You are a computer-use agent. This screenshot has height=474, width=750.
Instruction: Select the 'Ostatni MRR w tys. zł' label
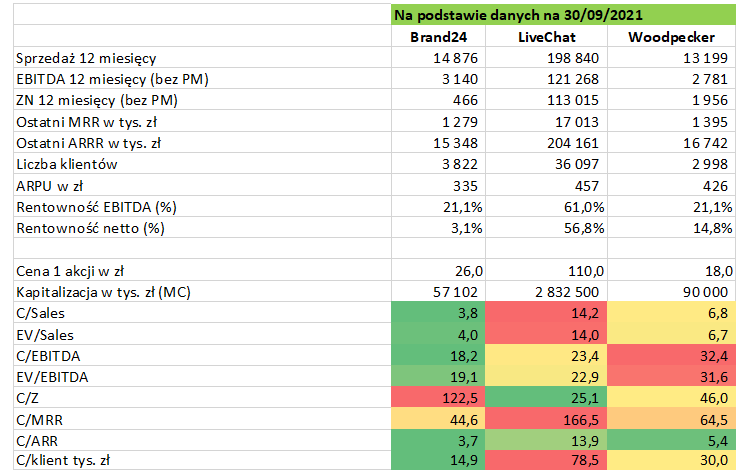[87, 122]
